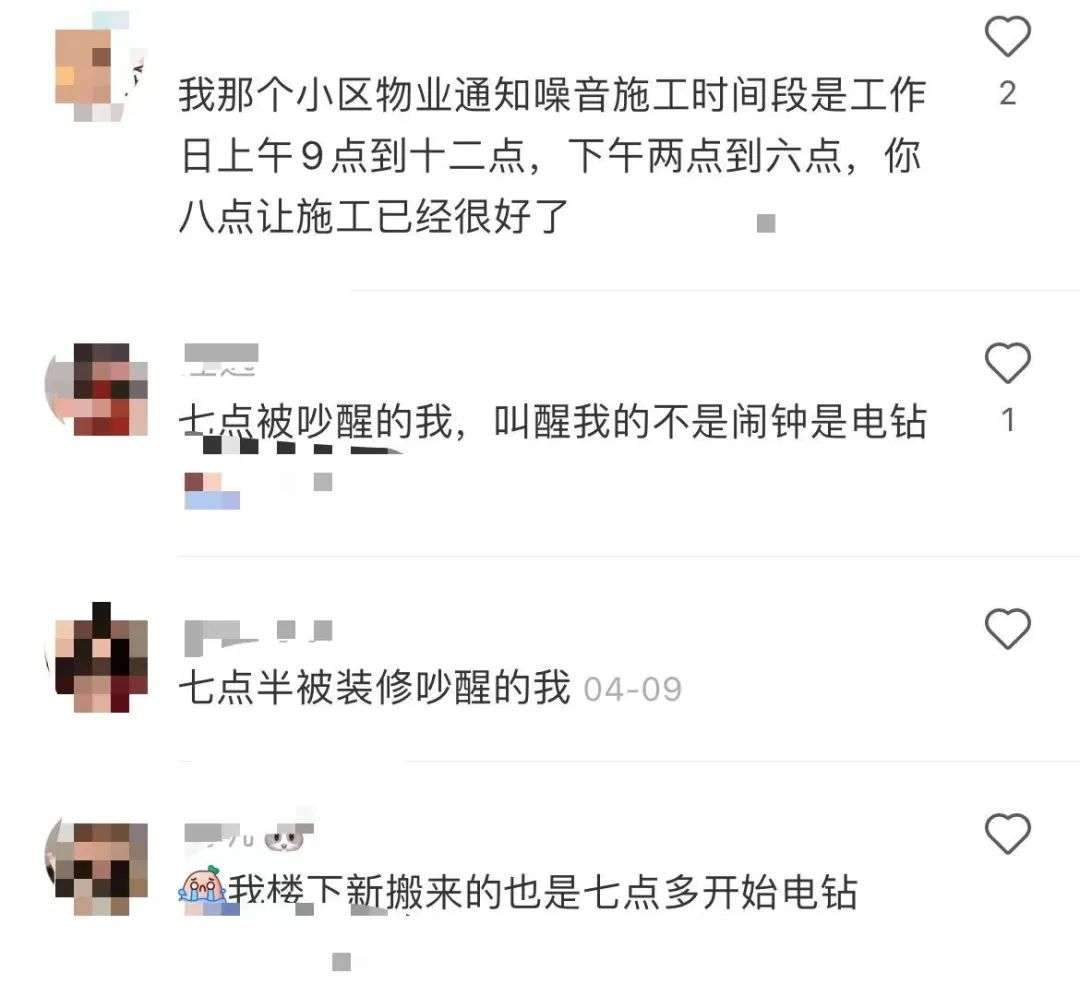Click the like count 2 on first comment
This screenshot has height=985, width=1080.
pyautogui.click(x=1008, y=93)
